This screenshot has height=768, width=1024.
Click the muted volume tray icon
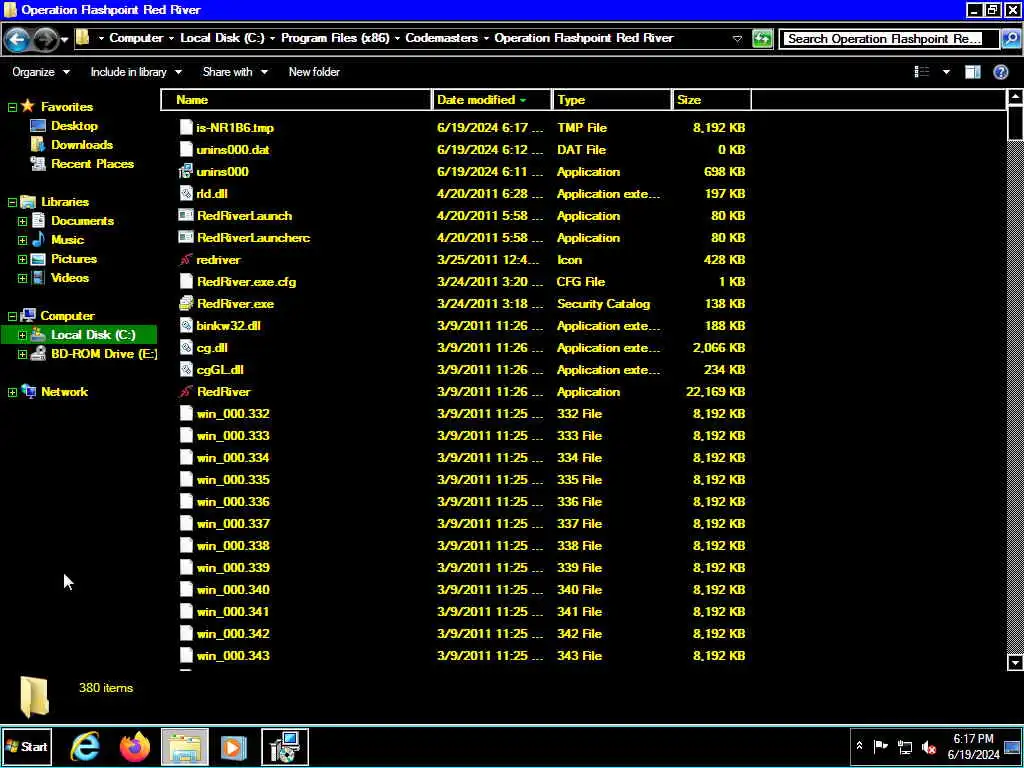tap(929, 746)
